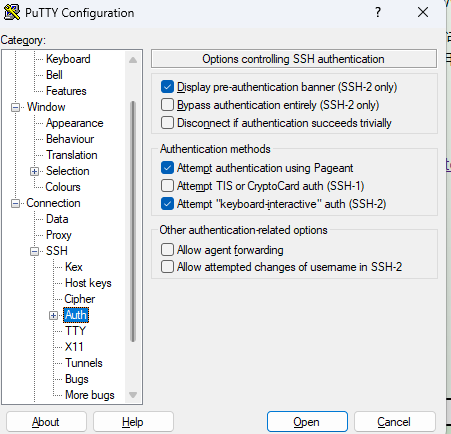The height and width of the screenshot is (434, 451).
Task: Click the Open button
Action: click(x=307, y=422)
